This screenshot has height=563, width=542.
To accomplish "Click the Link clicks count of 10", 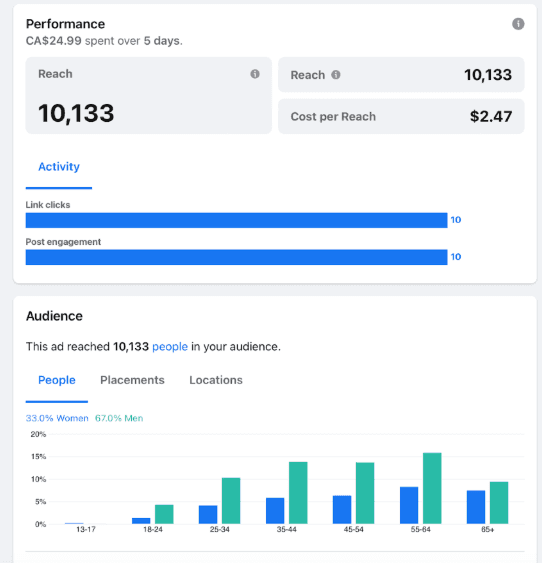I will coord(456,220).
